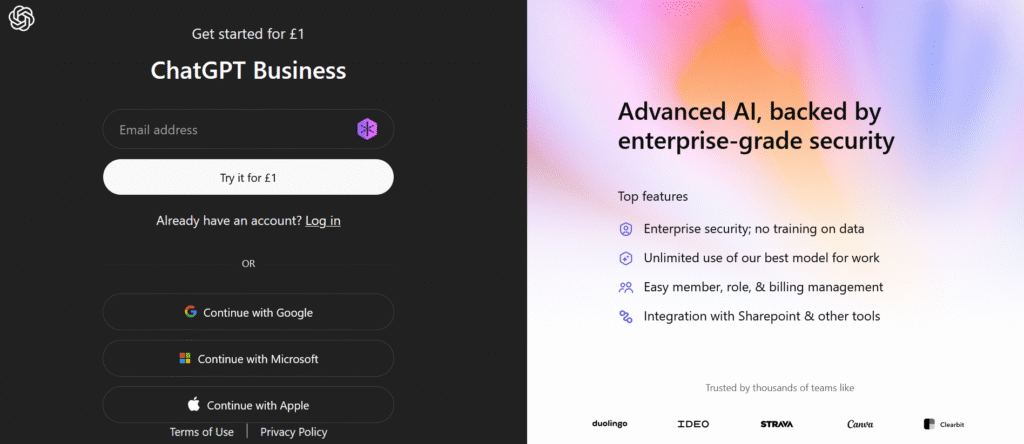The height and width of the screenshot is (444, 1024).
Task: Open the Log in link
Action: (x=323, y=220)
